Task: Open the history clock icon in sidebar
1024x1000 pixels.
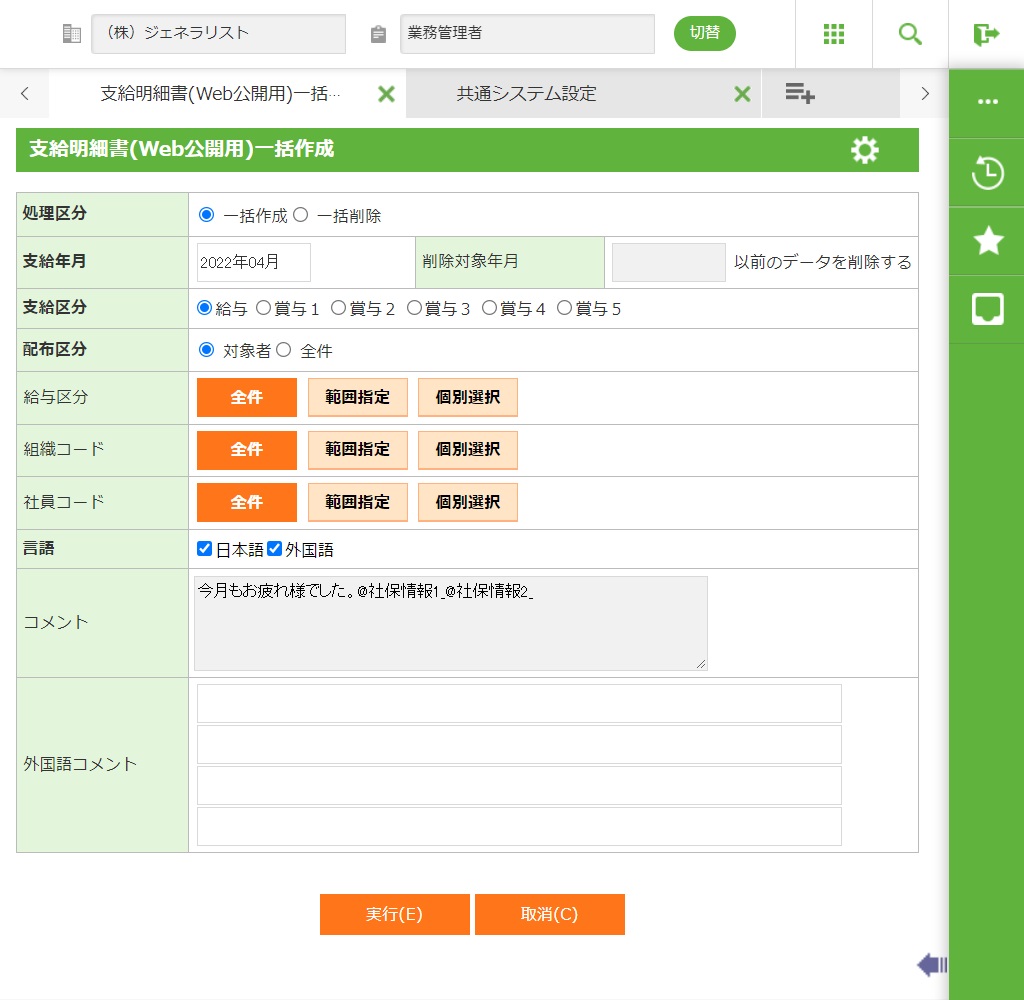Action: (x=987, y=173)
